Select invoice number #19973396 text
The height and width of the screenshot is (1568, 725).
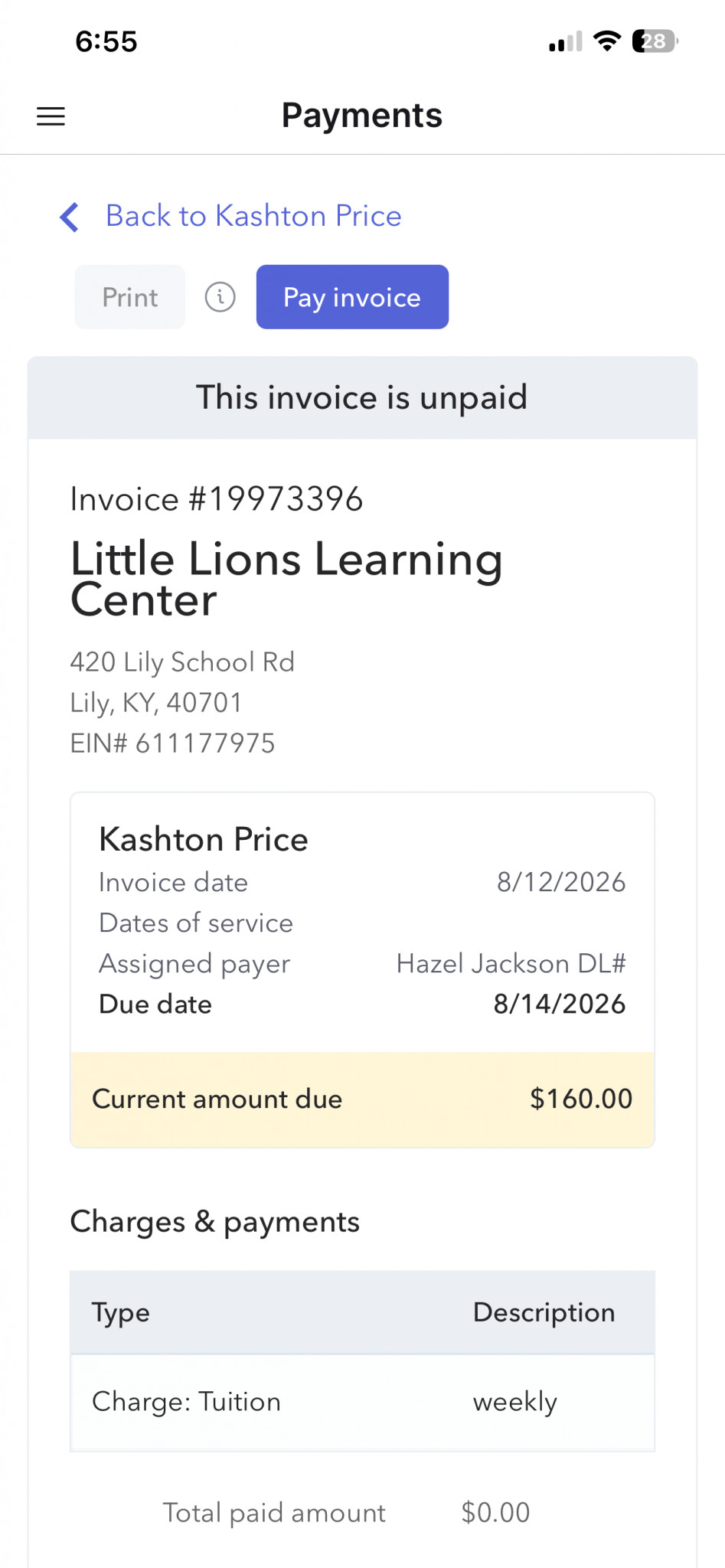[217, 499]
